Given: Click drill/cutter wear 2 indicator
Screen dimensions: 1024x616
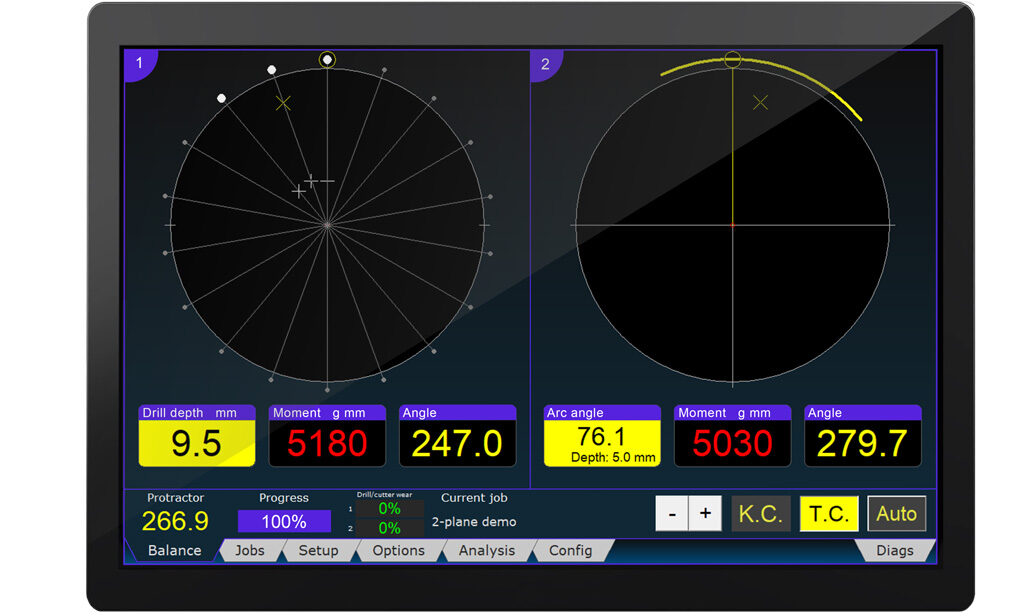Looking at the screenshot, I should coord(389,528).
